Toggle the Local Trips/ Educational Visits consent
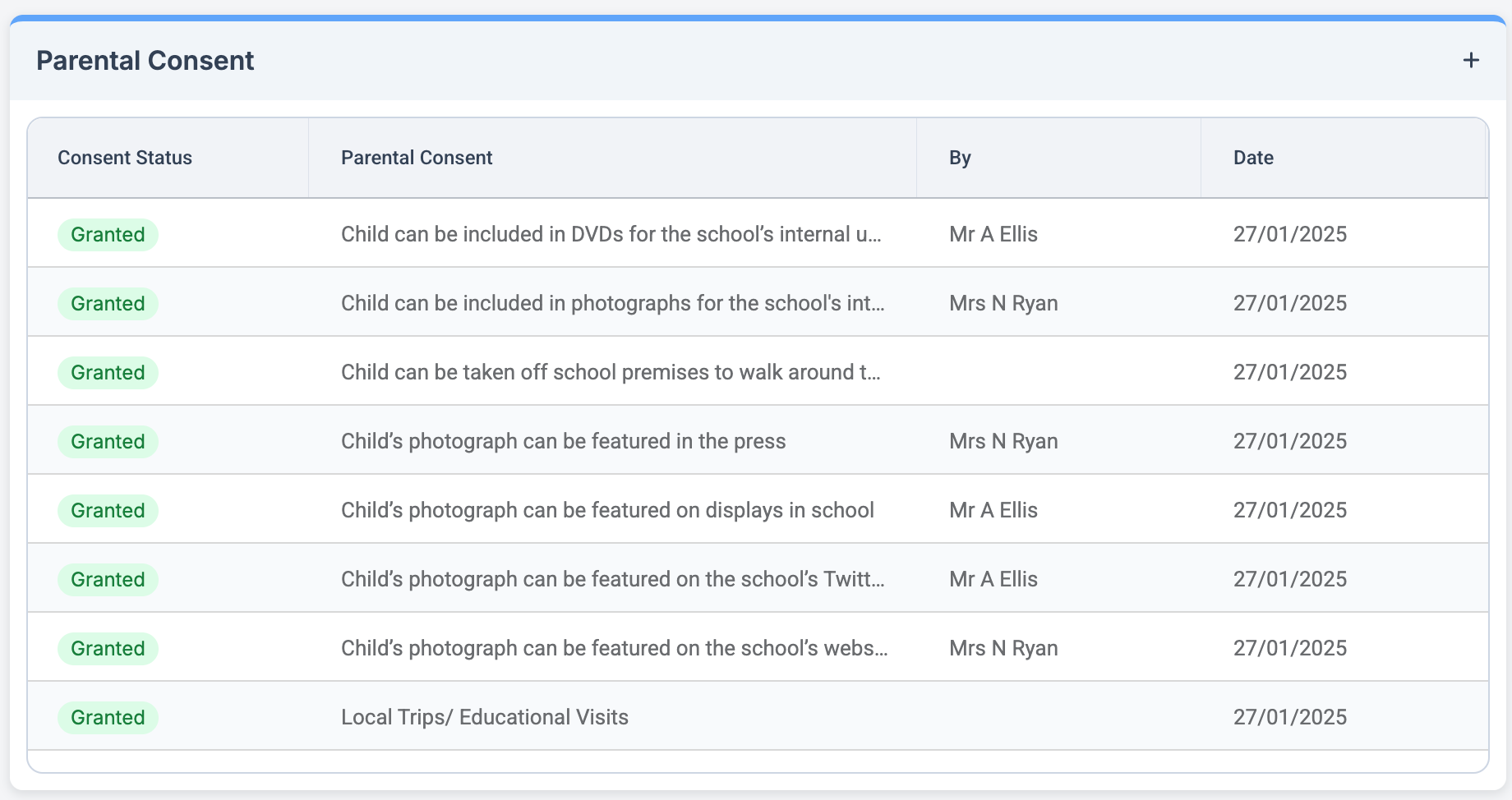This screenshot has width=1512, height=800. 485,716
